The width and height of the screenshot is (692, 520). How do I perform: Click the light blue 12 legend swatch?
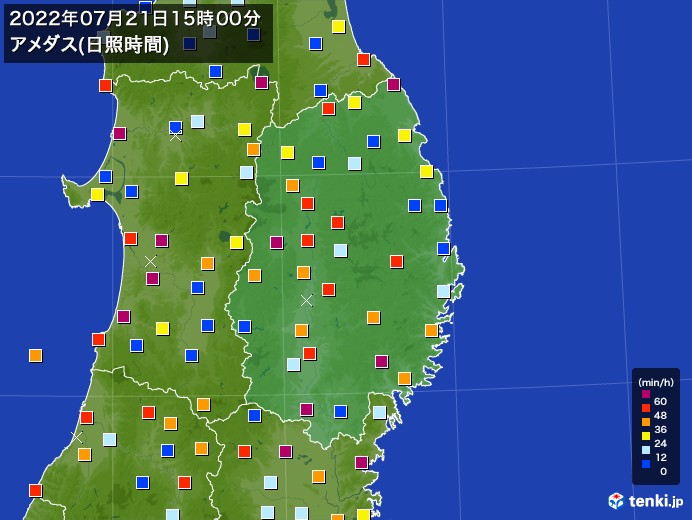[646, 450]
